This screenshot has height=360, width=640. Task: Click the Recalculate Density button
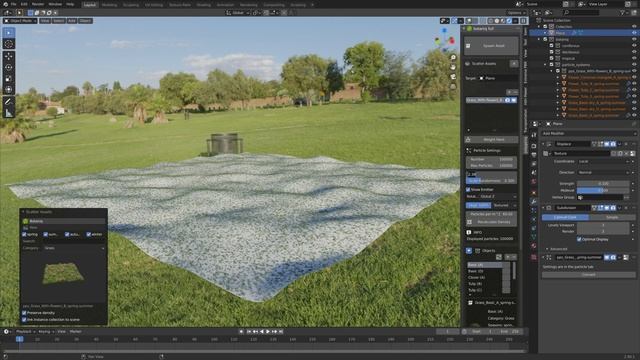coord(491,222)
